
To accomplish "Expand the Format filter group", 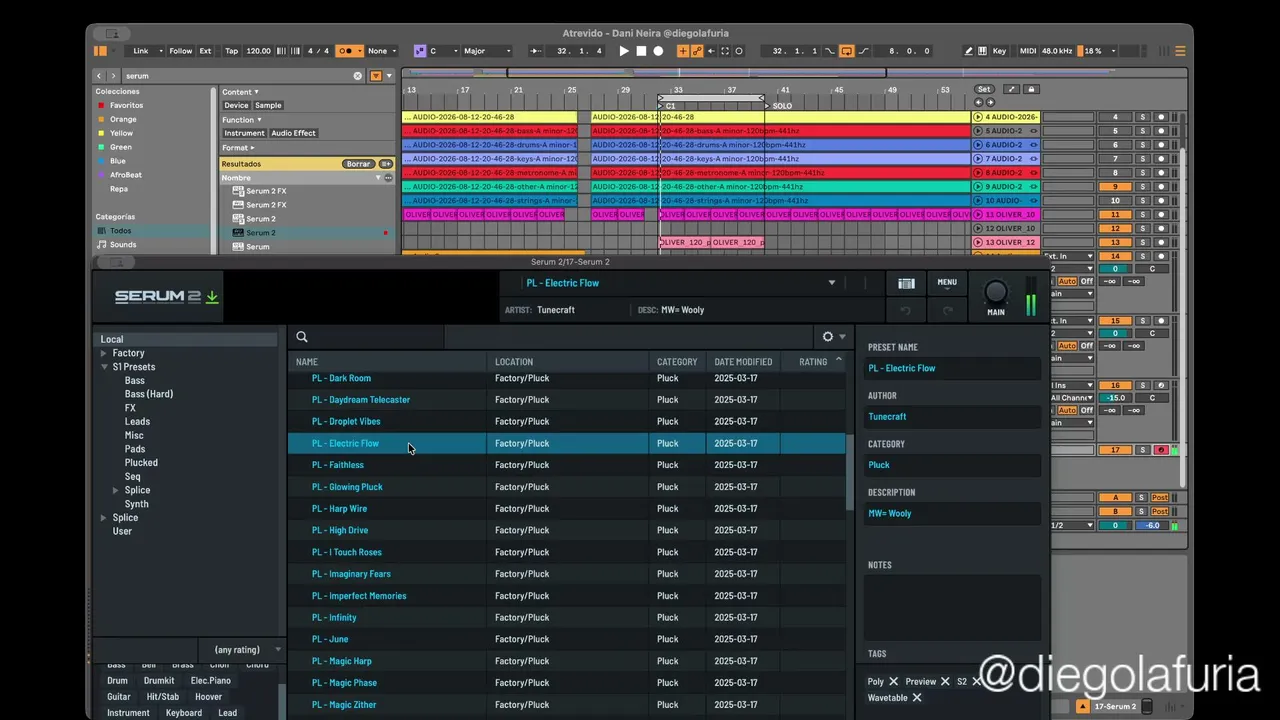I will click(x=237, y=148).
